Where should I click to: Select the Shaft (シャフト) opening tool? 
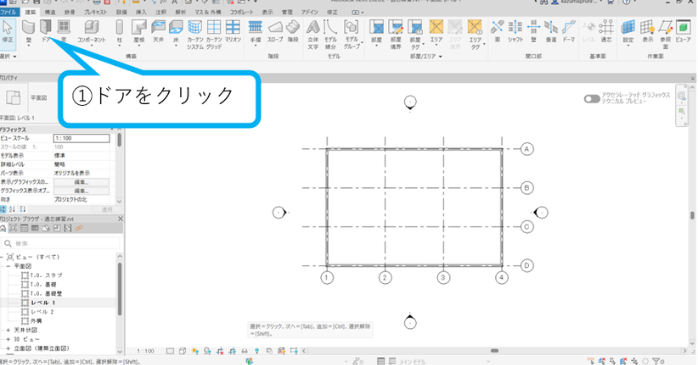click(x=515, y=31)
